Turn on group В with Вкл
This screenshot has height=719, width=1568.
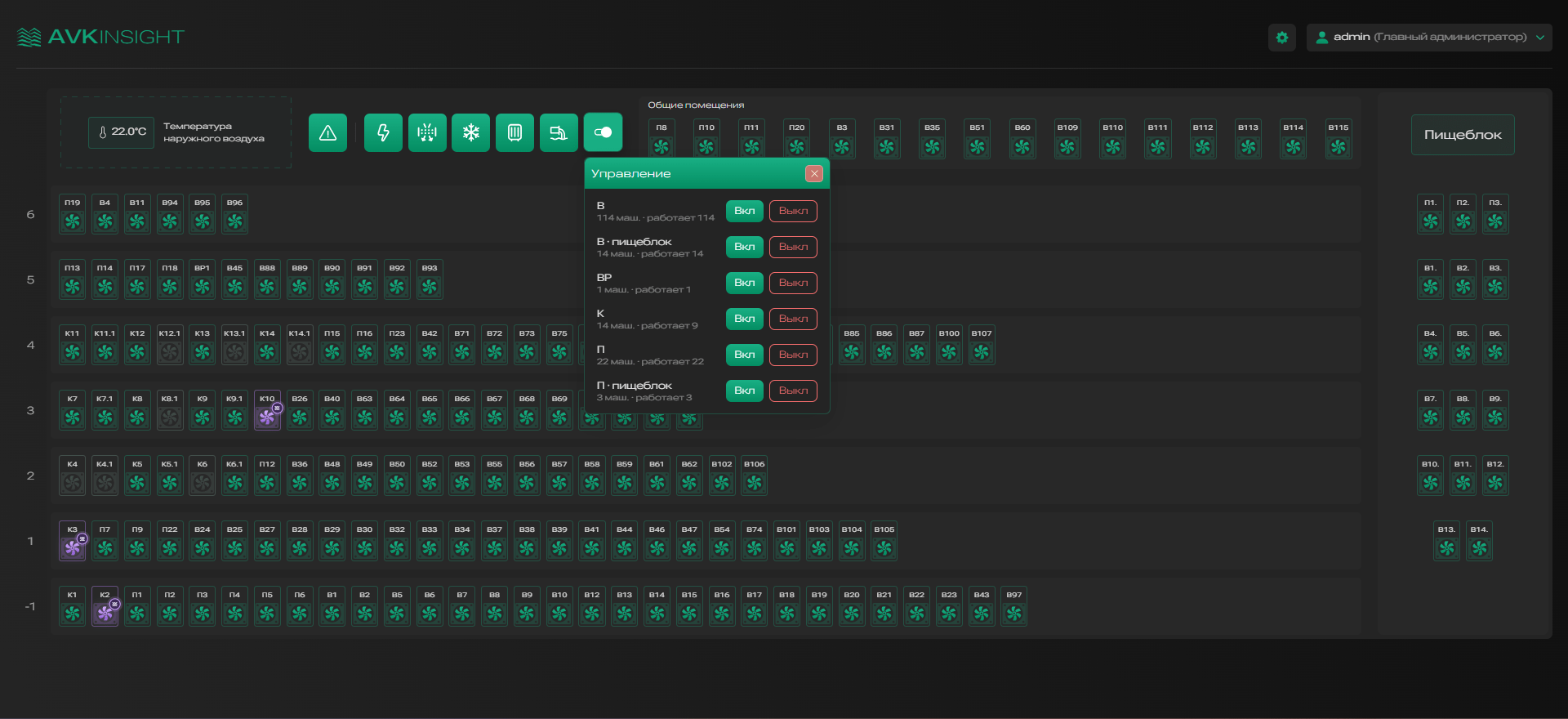(x=744, y=211)
